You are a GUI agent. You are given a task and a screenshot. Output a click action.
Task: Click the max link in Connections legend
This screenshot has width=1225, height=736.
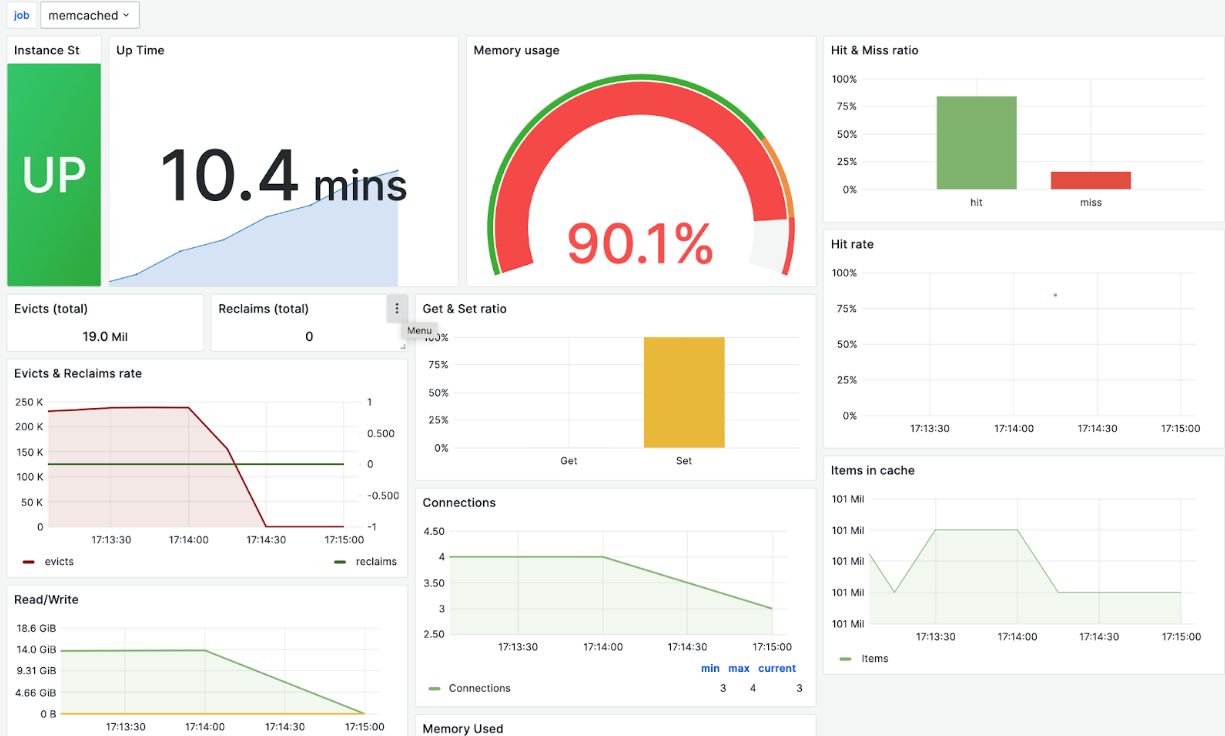tap(738, 668)
